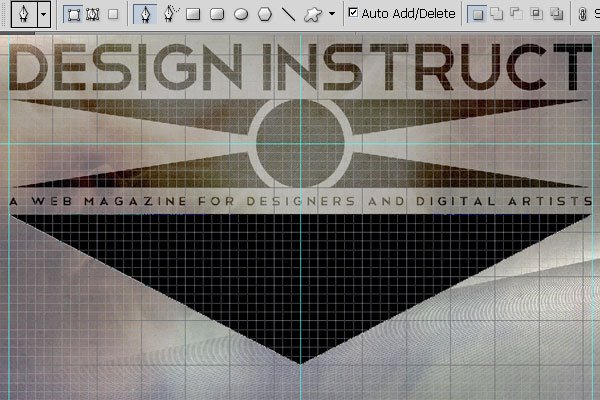The image size is (600, 400).
Task: Uncheck the Auto Add/Delete checkbox
Action: 353,13
